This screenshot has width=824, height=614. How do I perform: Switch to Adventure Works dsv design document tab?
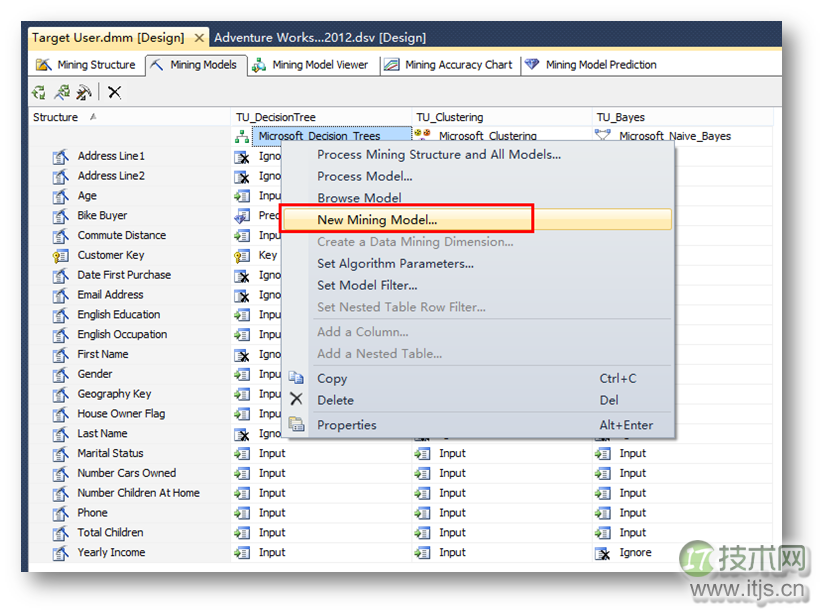coord(319,38)
